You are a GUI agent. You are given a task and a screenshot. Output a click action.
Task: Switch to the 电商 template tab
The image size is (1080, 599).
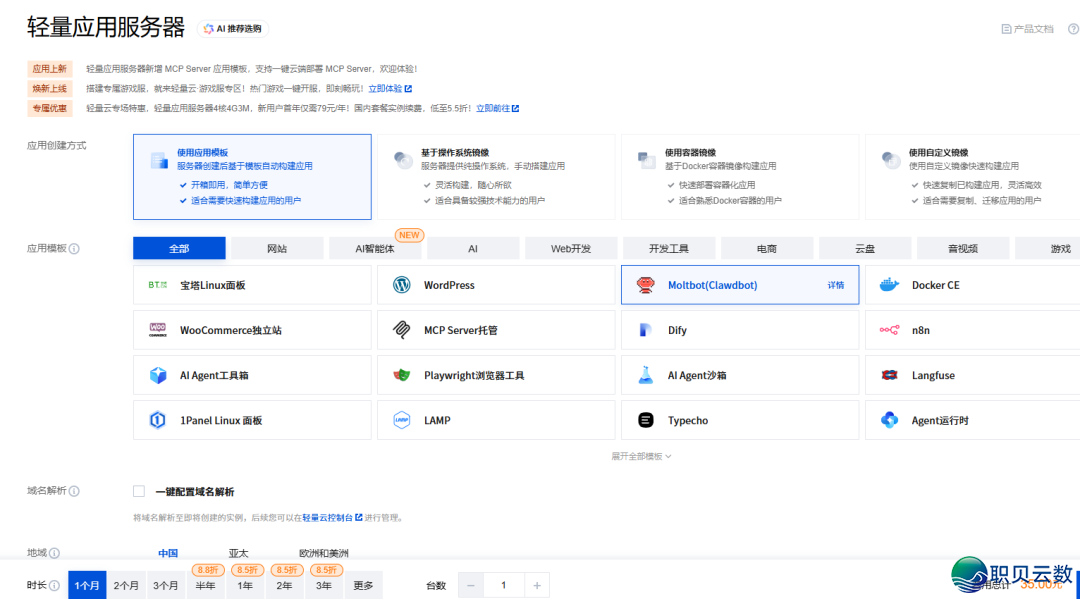(x=767, y=247)
